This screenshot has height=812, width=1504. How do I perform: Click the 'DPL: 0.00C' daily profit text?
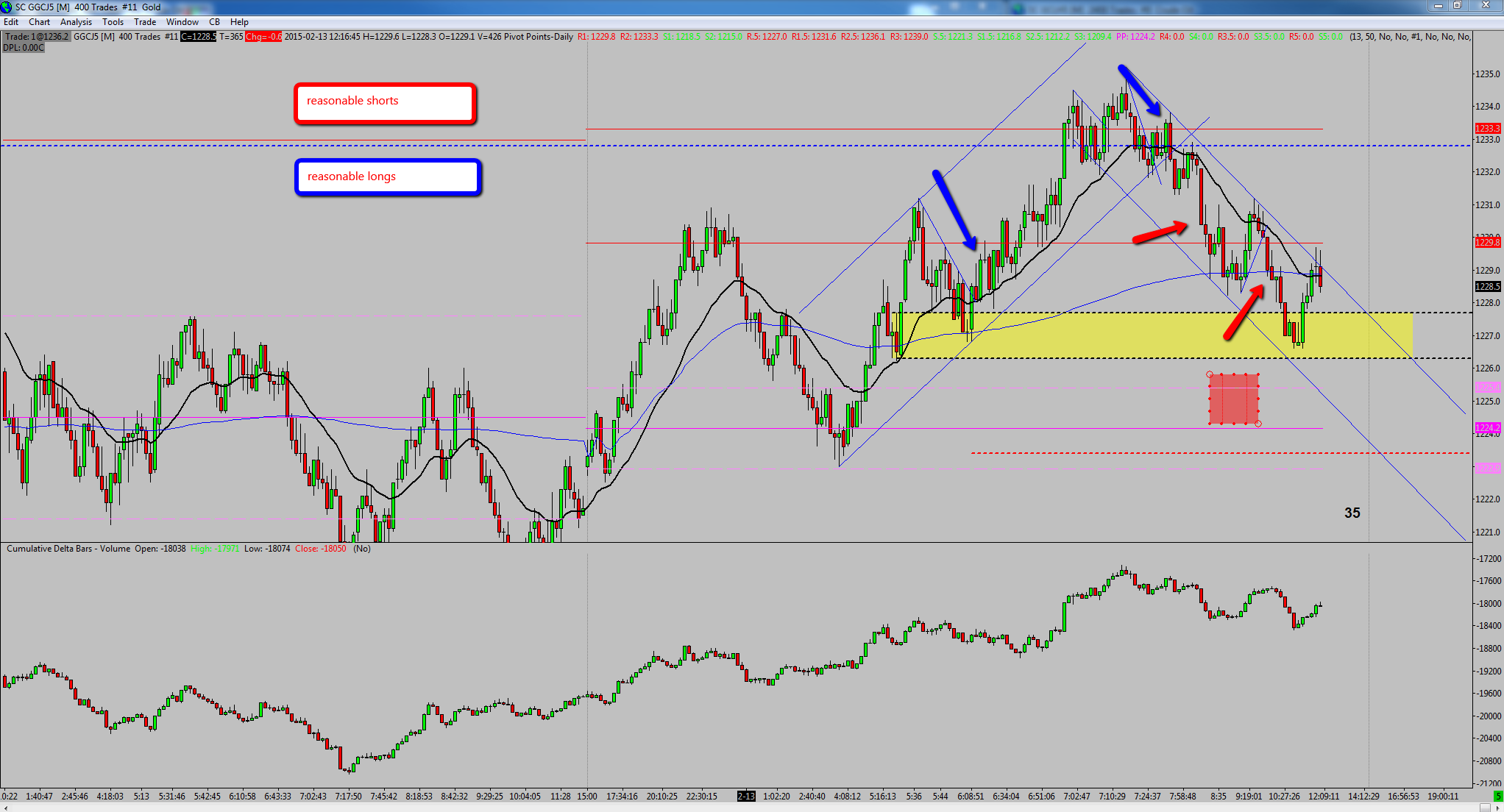tap(24, 48)
